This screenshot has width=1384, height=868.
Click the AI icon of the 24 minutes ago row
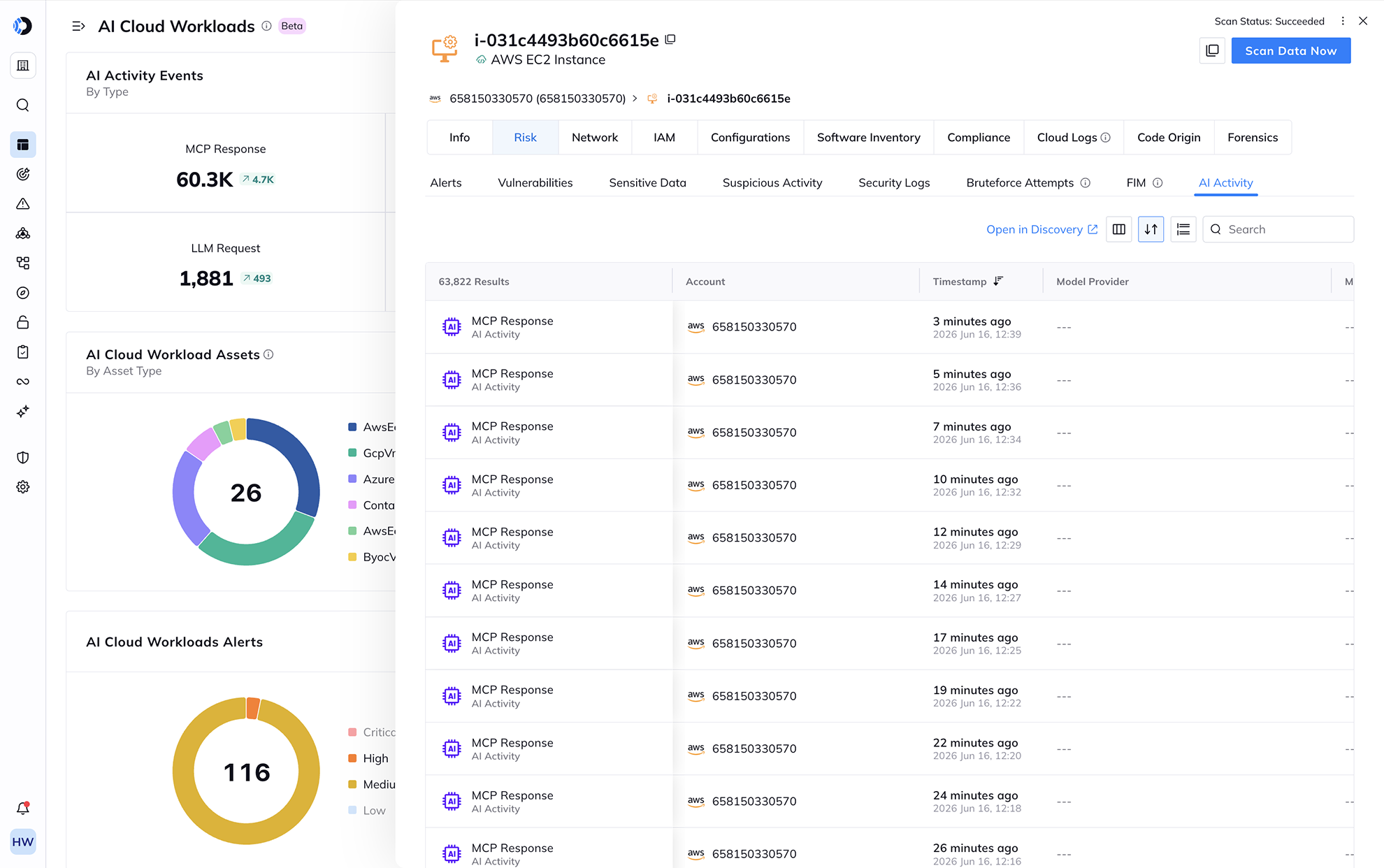pos(452,802)
